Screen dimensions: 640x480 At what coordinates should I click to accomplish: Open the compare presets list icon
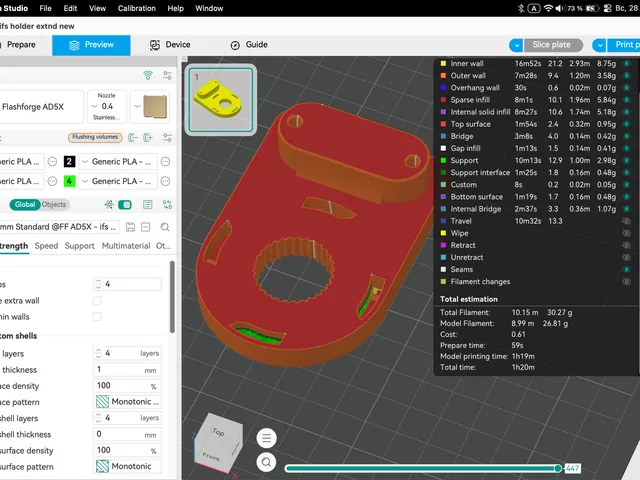[x=148, y=204]
